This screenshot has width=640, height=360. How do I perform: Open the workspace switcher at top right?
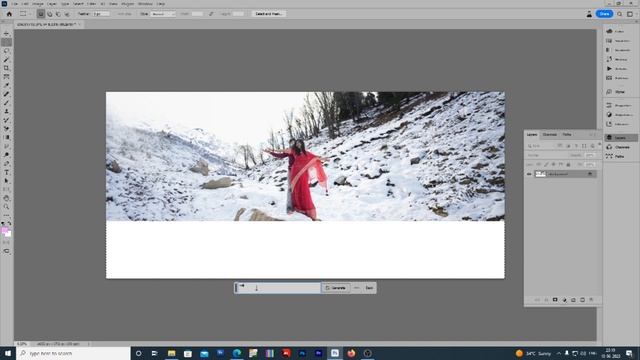pos(630,14)
